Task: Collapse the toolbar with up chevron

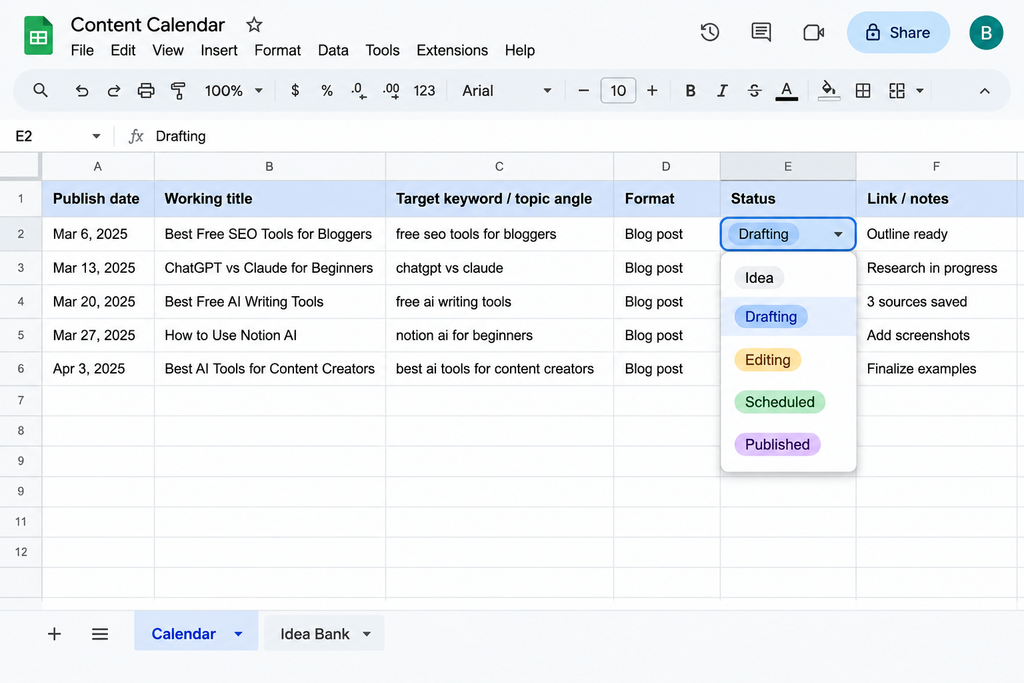Action: [x=984, y=91]
